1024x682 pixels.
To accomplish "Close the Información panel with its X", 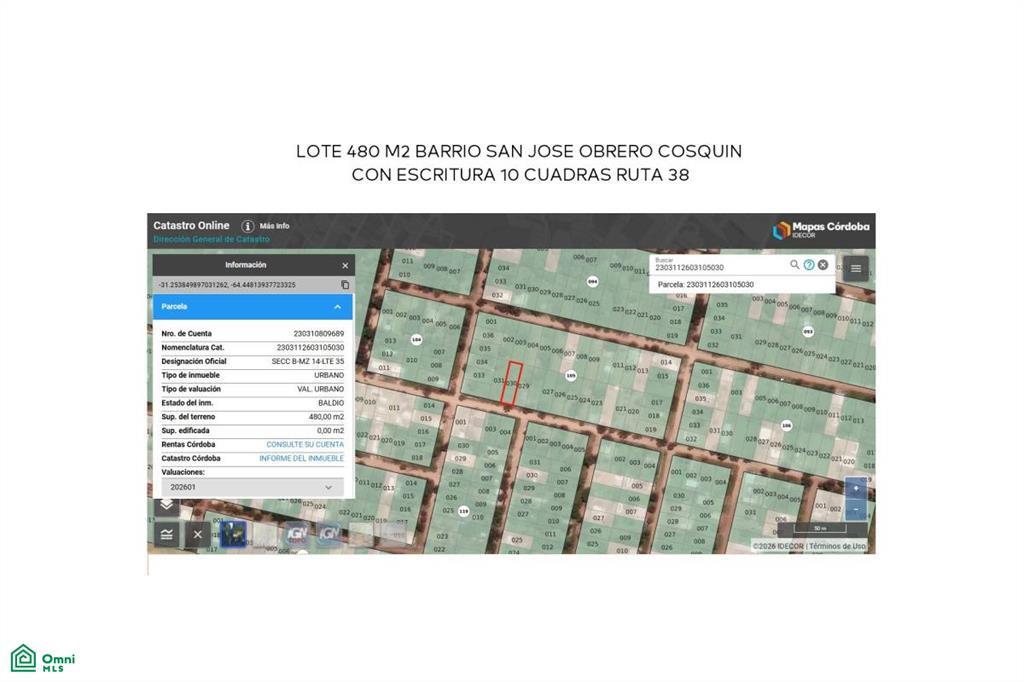I will point(345,266).
